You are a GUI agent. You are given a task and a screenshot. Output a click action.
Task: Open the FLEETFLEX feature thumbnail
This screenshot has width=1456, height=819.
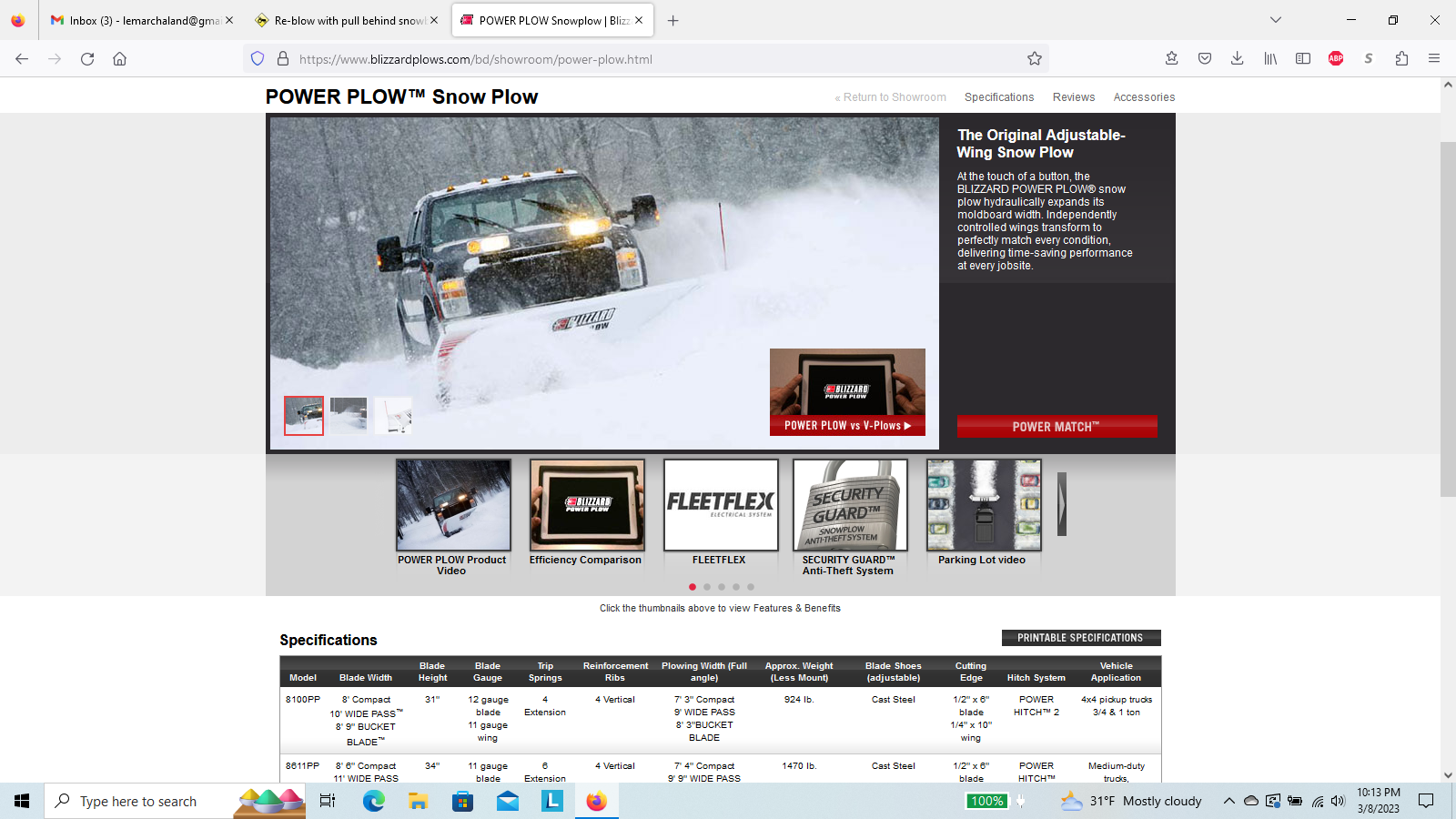click(x=721, y=505)
